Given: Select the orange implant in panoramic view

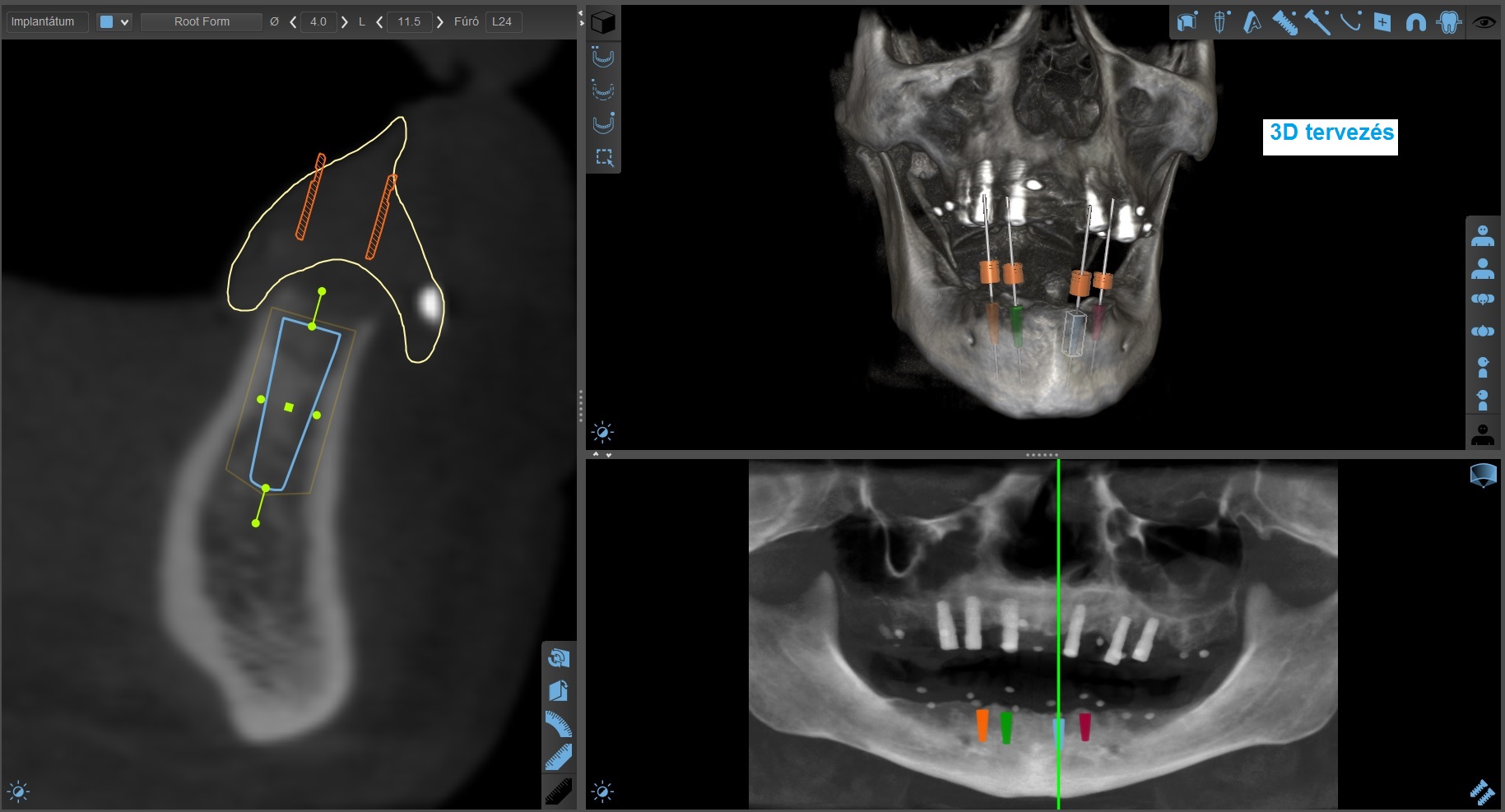Looking at the screenshot, I should pyautogui.click(x=982, y=726).
